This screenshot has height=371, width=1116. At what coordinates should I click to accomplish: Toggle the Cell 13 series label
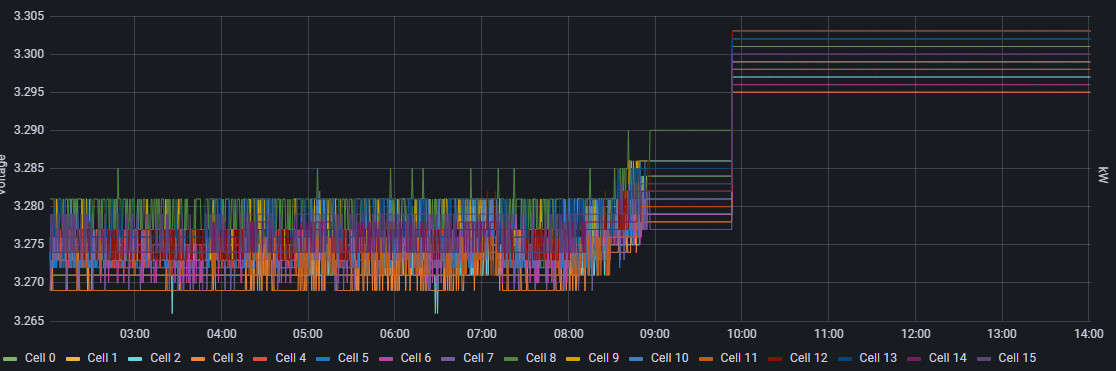(878, 357)
